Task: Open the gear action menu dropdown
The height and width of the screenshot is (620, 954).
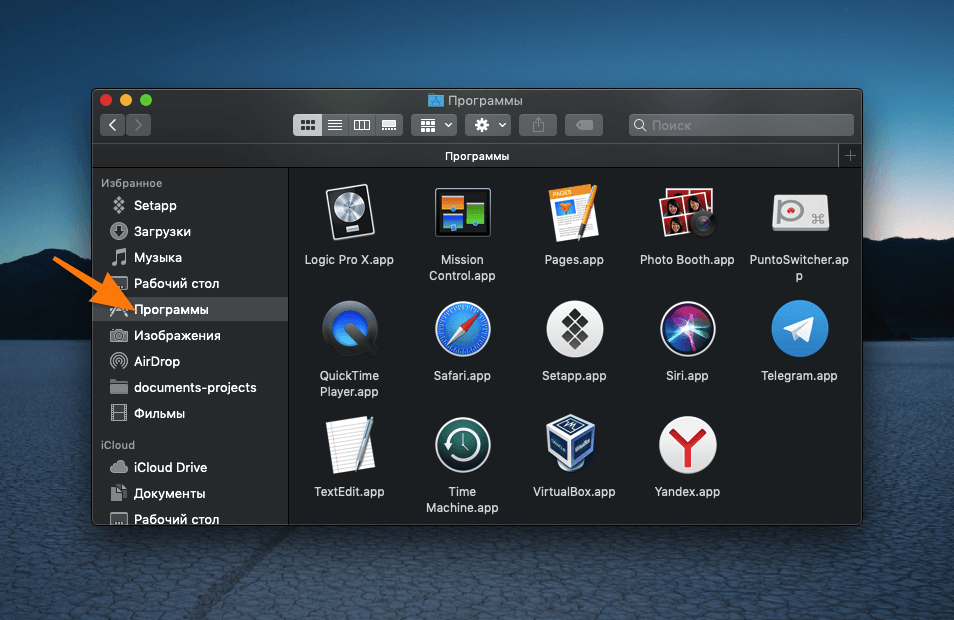Action: coord(488,125)
